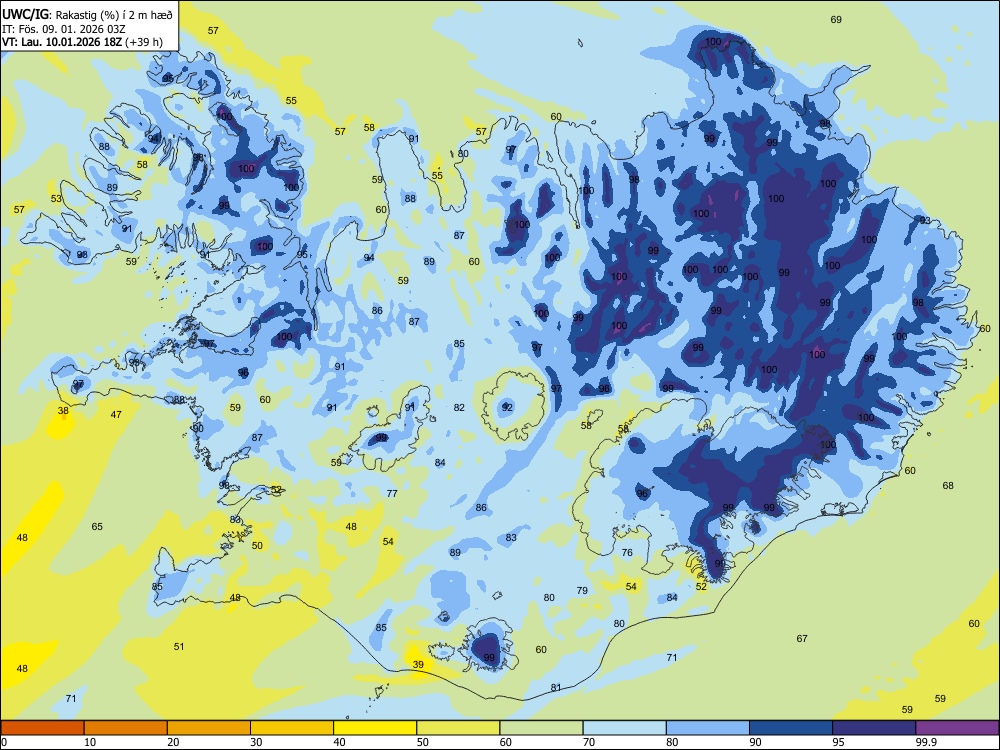Click the map value '79' in southern Iceland
This screenshot has height=750, width=1000.
(582, 591)
